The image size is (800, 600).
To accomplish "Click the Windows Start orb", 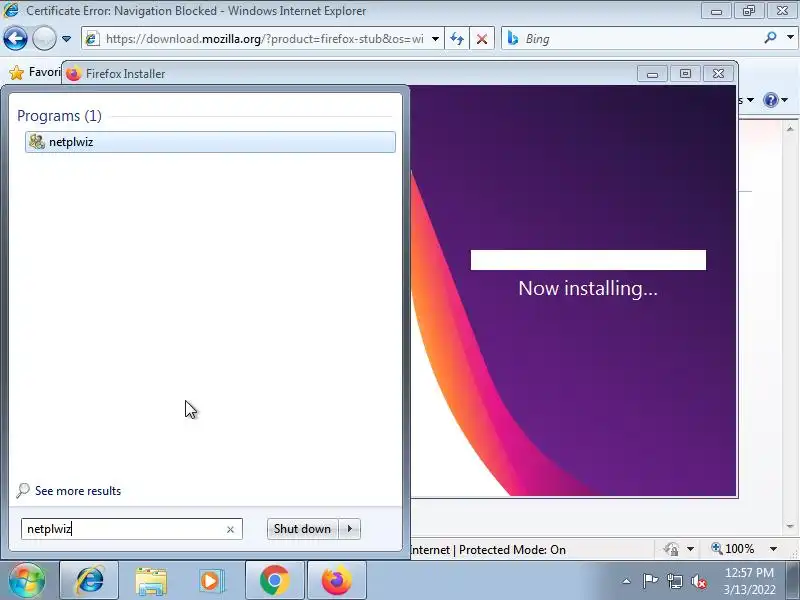I will click(27, 581).
